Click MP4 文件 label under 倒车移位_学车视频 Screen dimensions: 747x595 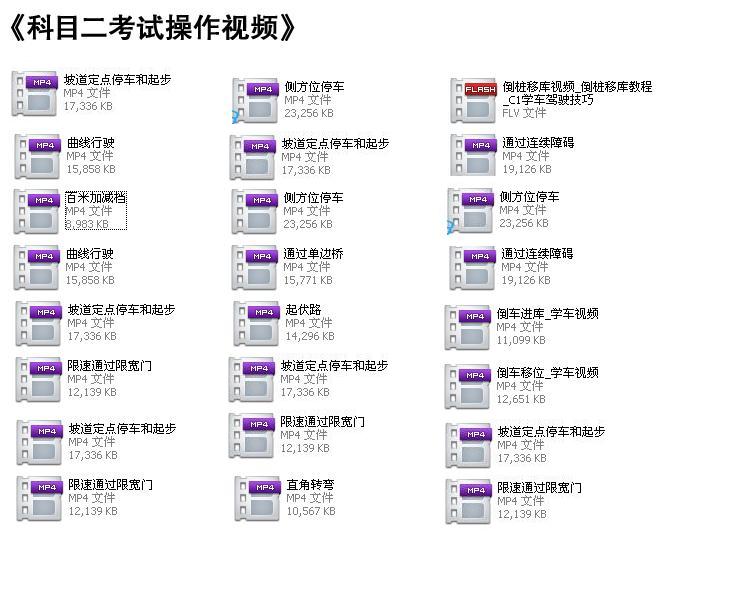coord(520,386)
